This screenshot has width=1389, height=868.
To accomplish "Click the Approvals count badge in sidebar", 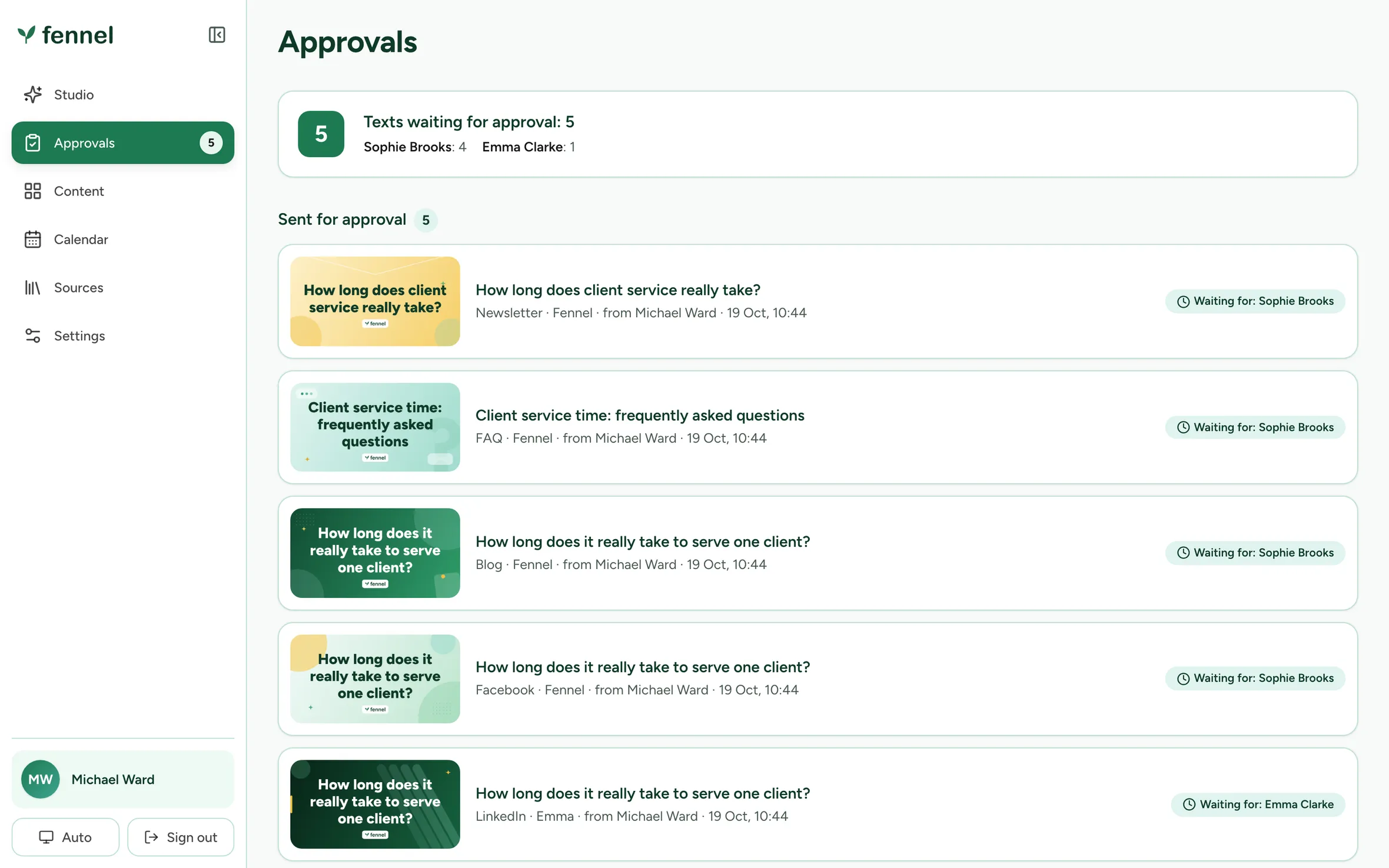I will coord(211,142).
